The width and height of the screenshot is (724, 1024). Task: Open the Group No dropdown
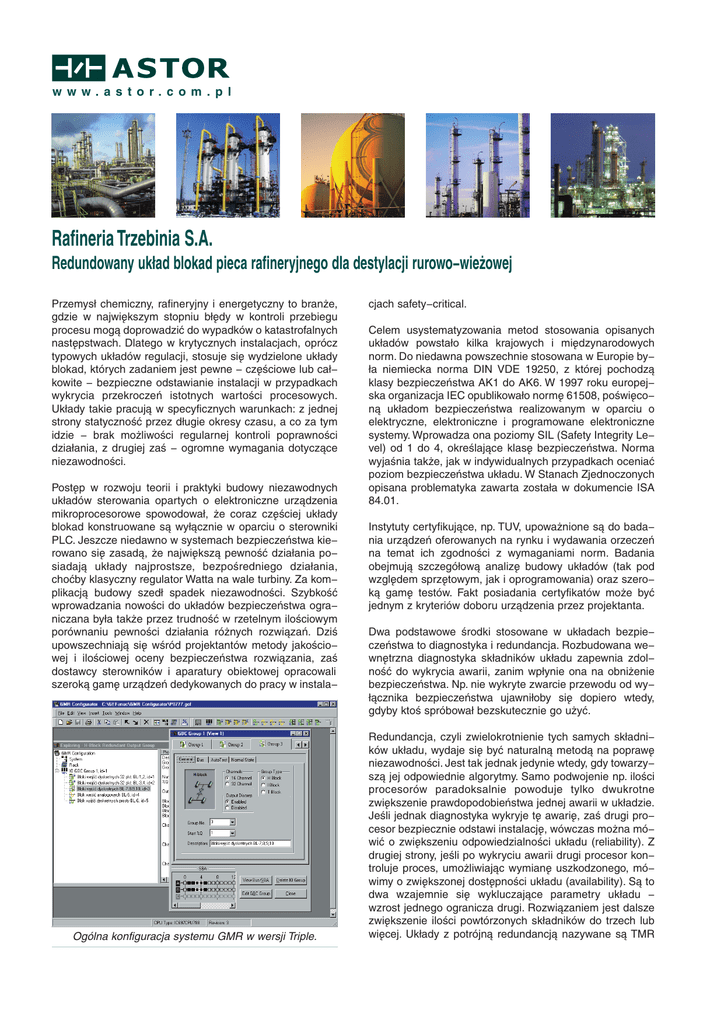pyautogui.click(x=231, y=820)
